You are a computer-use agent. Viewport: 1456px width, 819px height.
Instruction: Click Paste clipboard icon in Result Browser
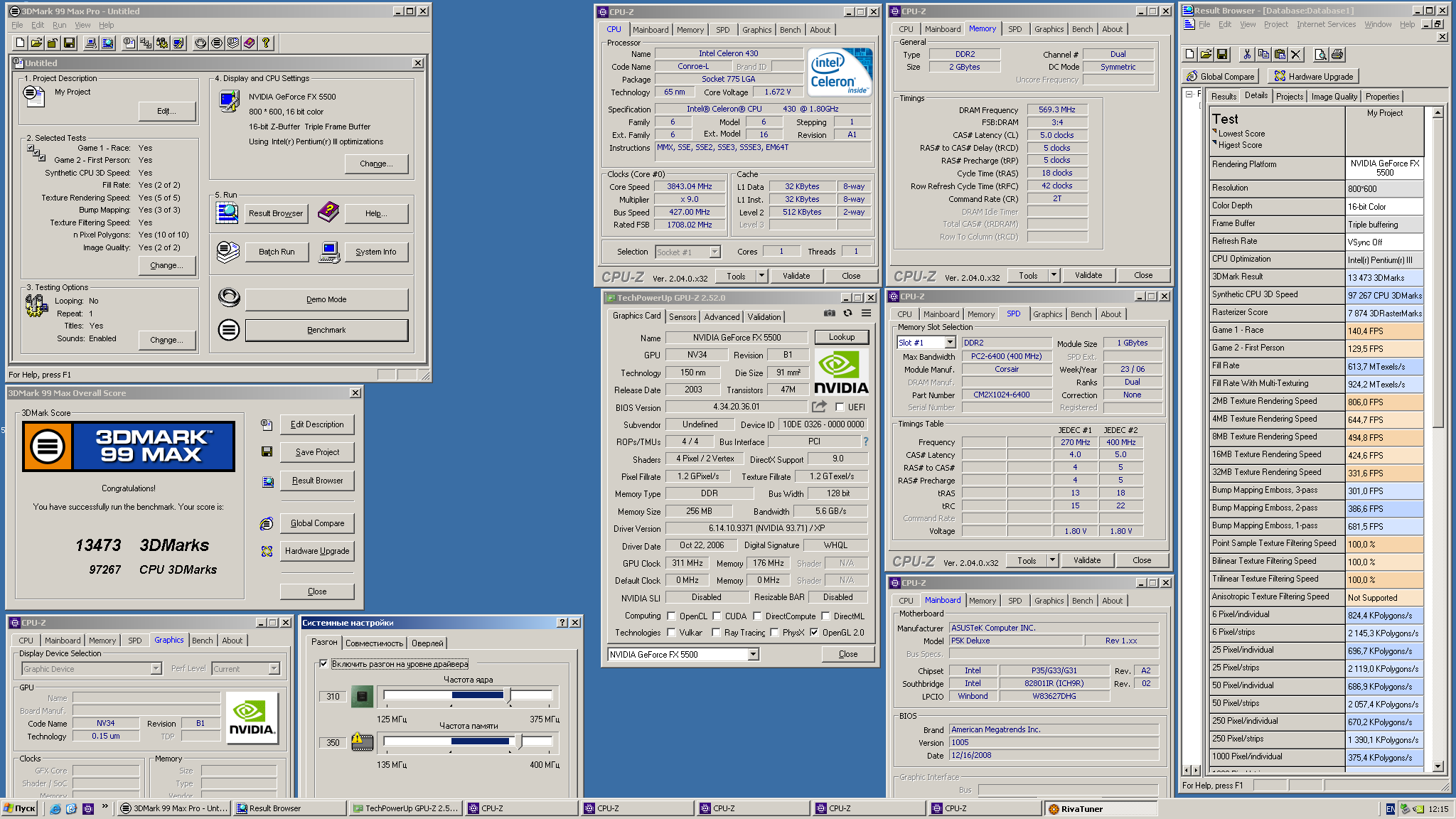click(x=1280, y=54)
